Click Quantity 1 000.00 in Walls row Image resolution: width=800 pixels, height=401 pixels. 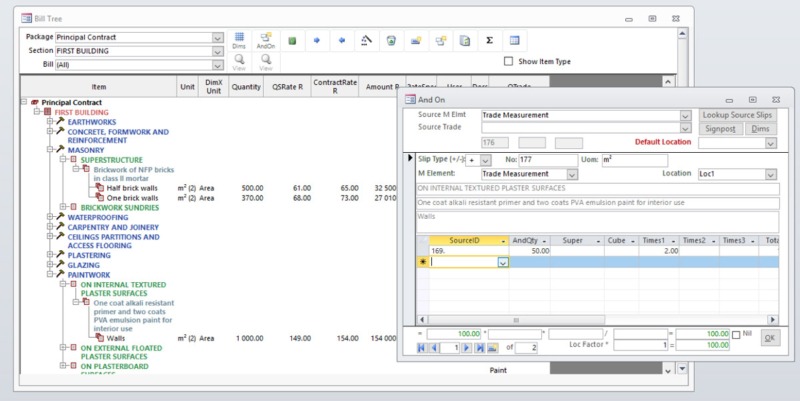pyautogui.click(x=249, y=338)
